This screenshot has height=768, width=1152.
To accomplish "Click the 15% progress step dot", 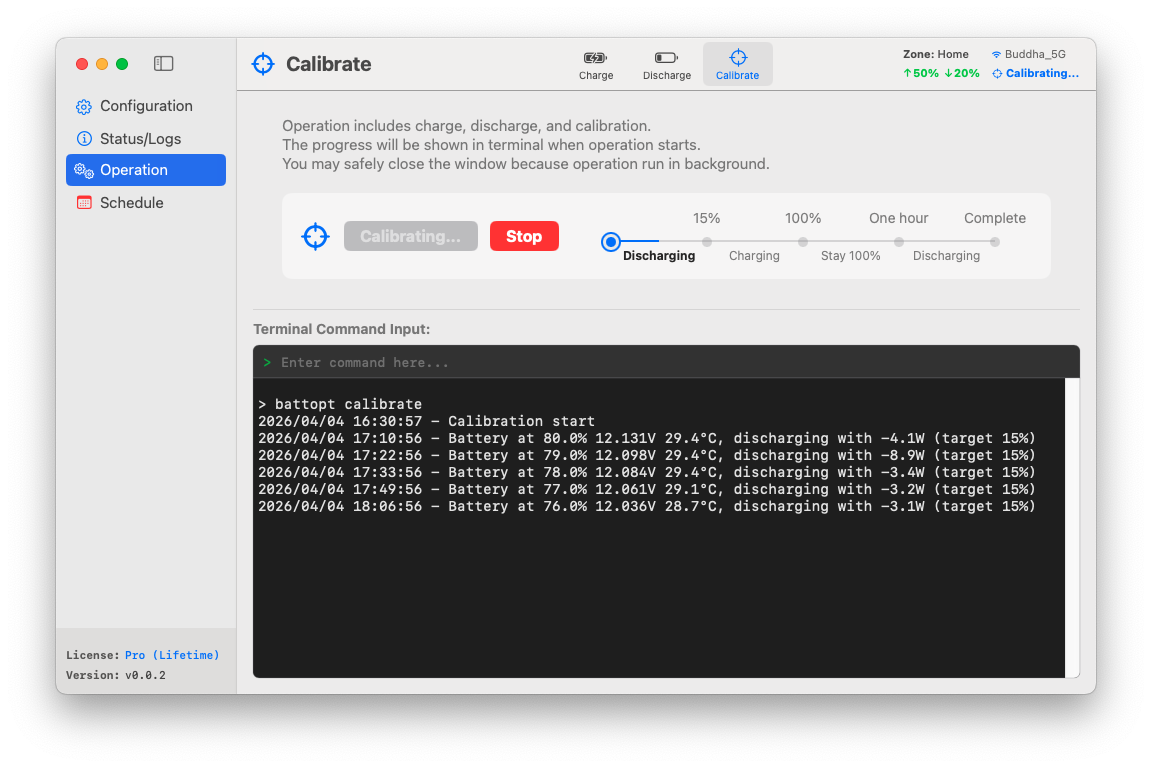I will 707,242.
